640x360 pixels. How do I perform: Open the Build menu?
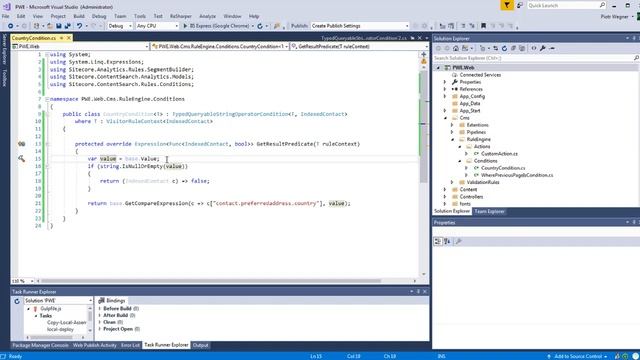point(79,16)
